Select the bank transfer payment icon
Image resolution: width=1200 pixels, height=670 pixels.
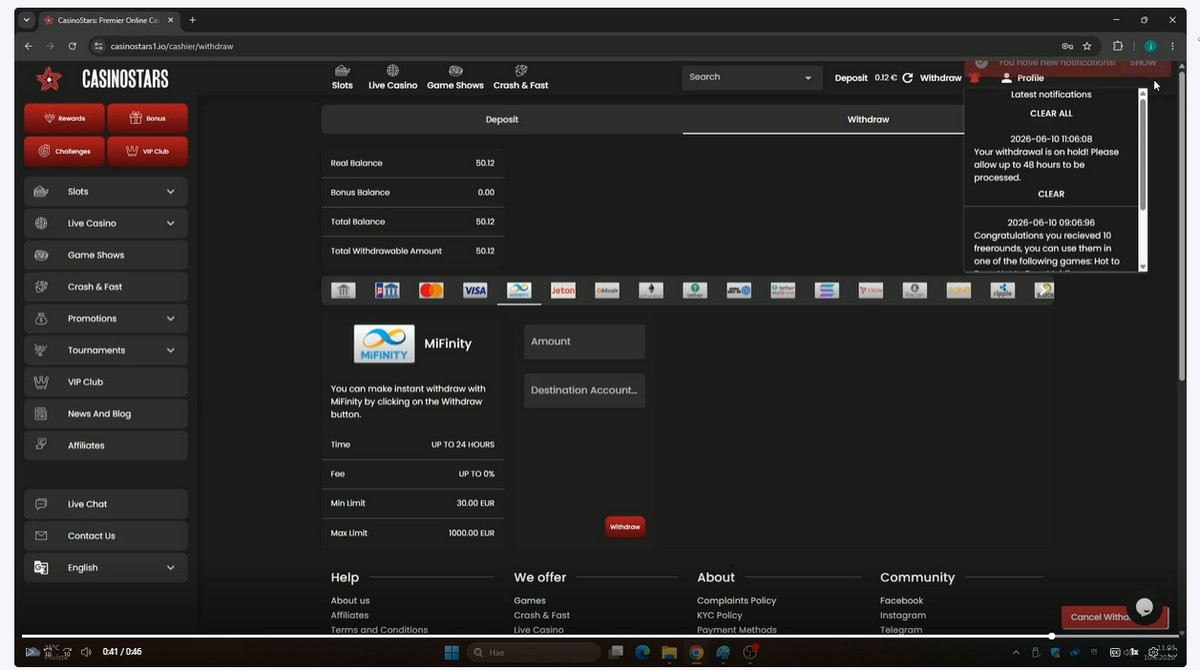[x=343, y=290]
